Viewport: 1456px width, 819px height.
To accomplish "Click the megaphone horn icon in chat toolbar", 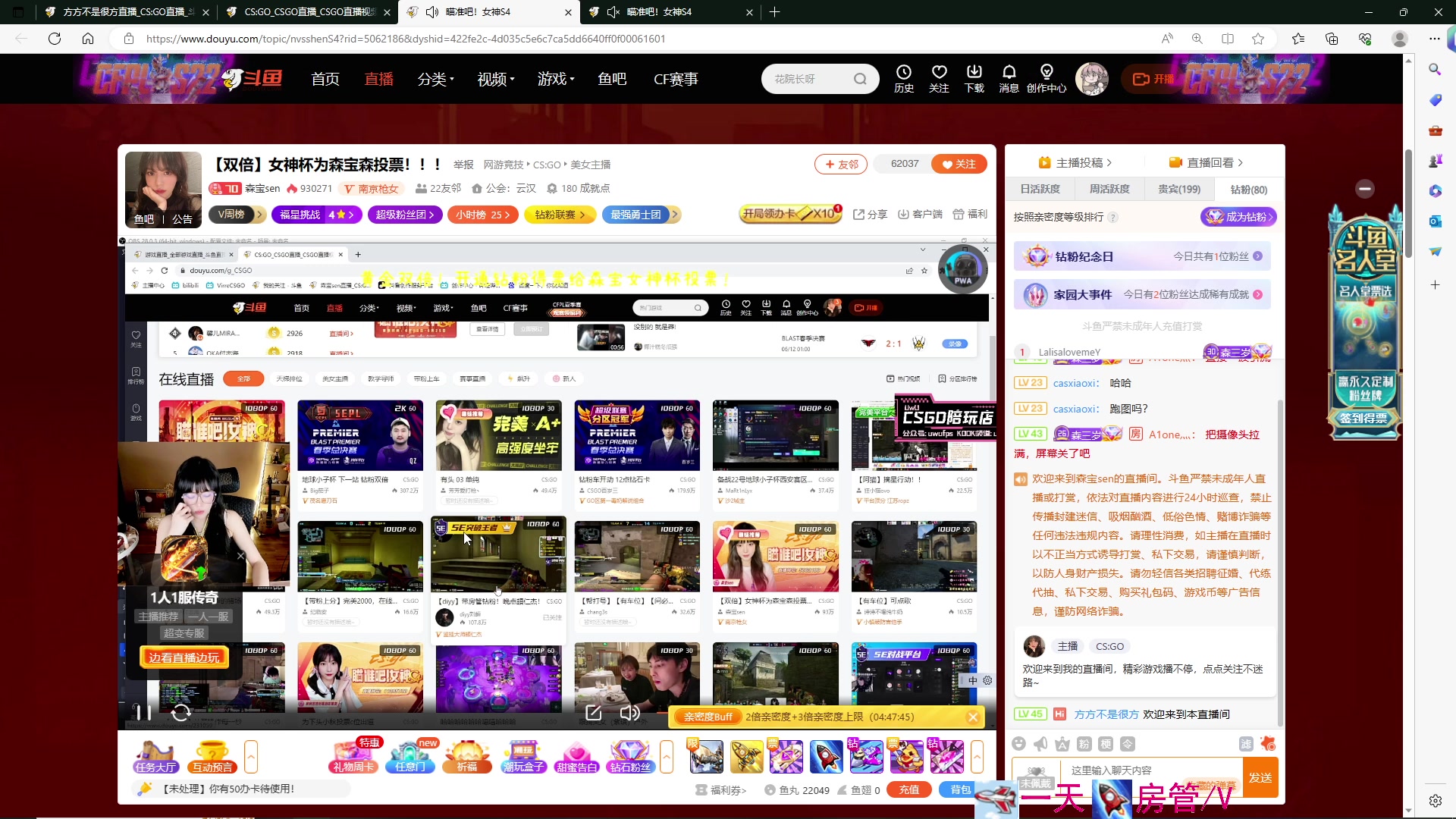I will click(x=1041, y=744).
